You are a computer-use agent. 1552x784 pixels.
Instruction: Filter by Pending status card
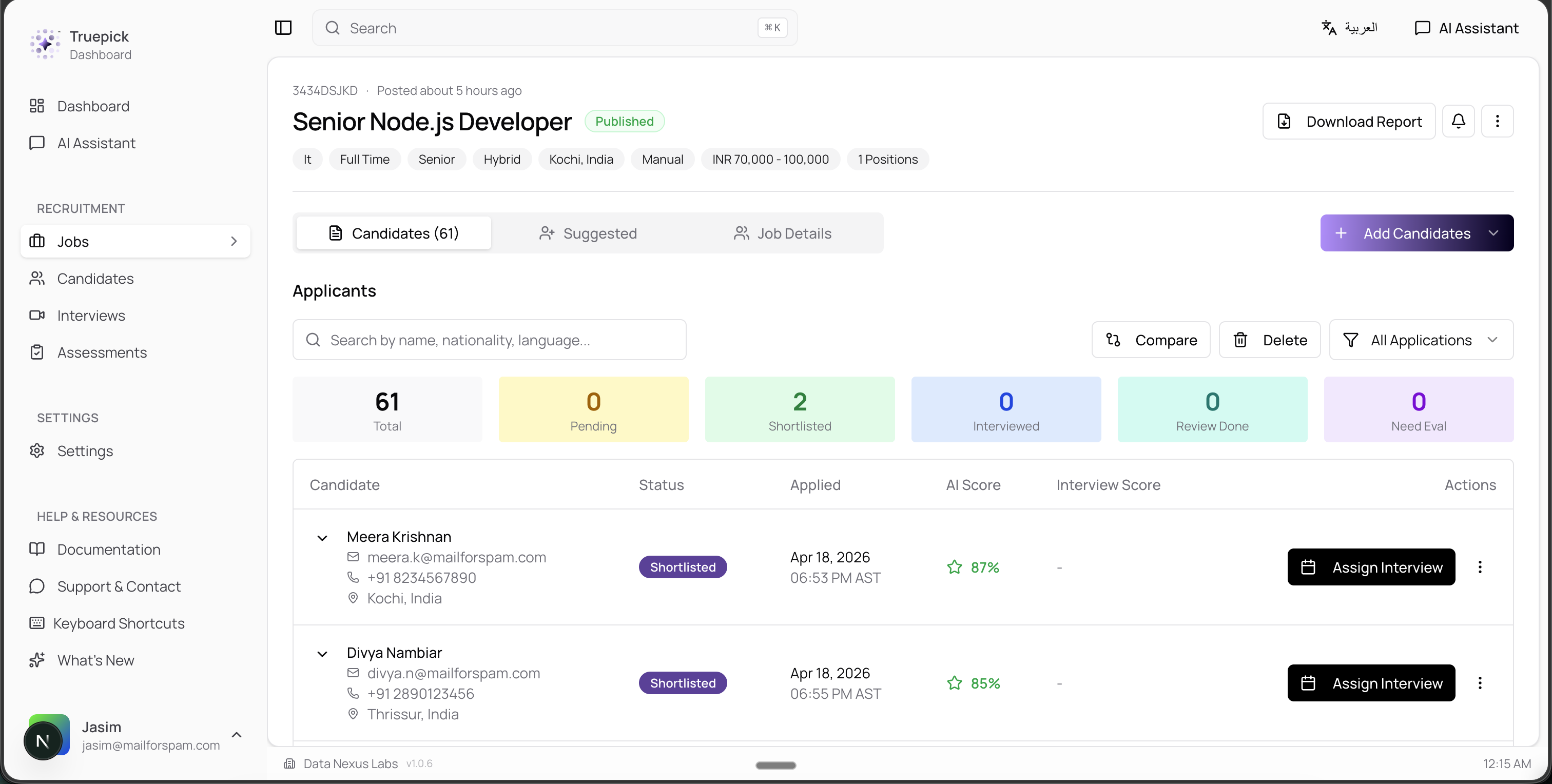tap(593, 409)
